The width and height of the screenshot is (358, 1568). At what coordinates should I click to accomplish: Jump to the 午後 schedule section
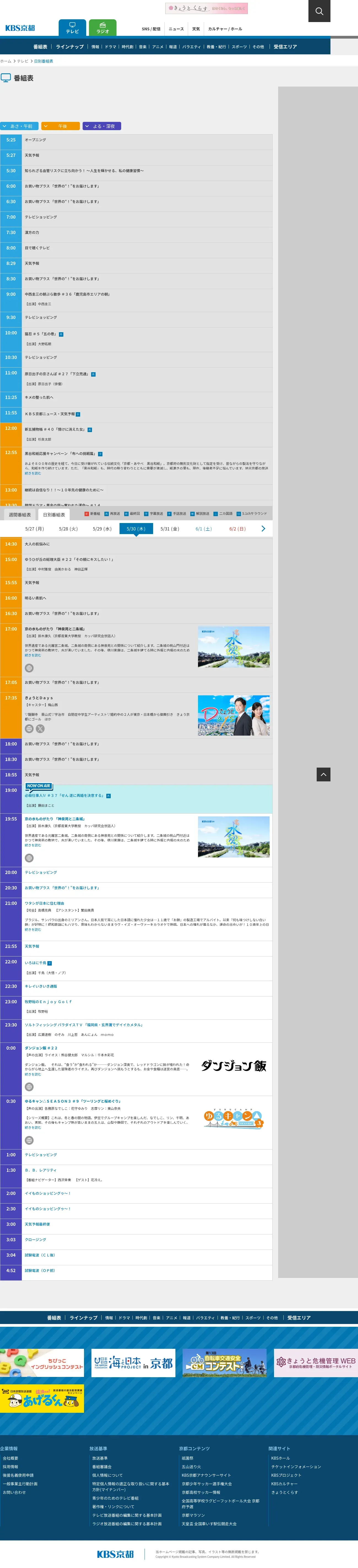(x=60, y=126)
